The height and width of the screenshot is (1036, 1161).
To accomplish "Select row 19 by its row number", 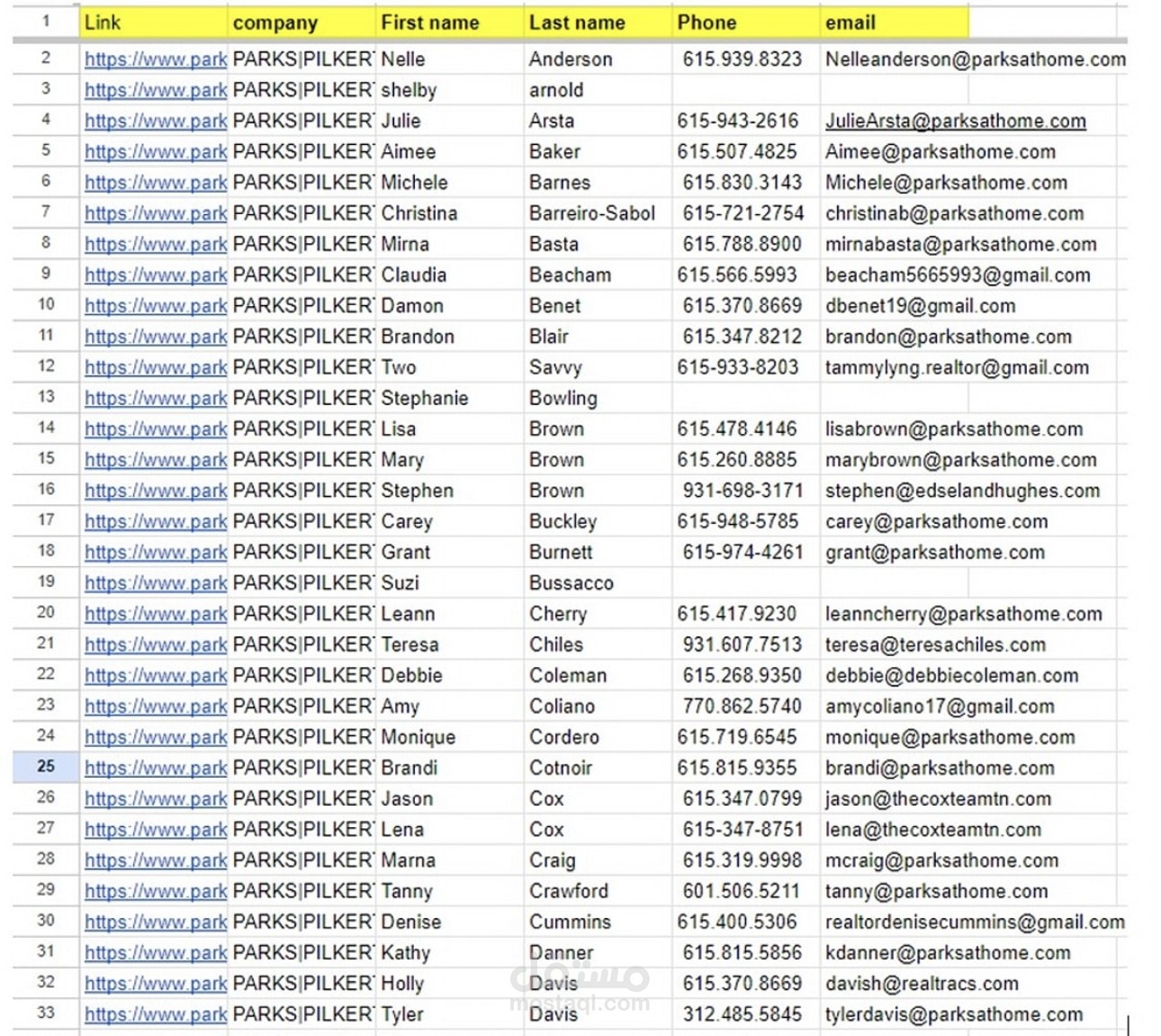I will point(46,582).
